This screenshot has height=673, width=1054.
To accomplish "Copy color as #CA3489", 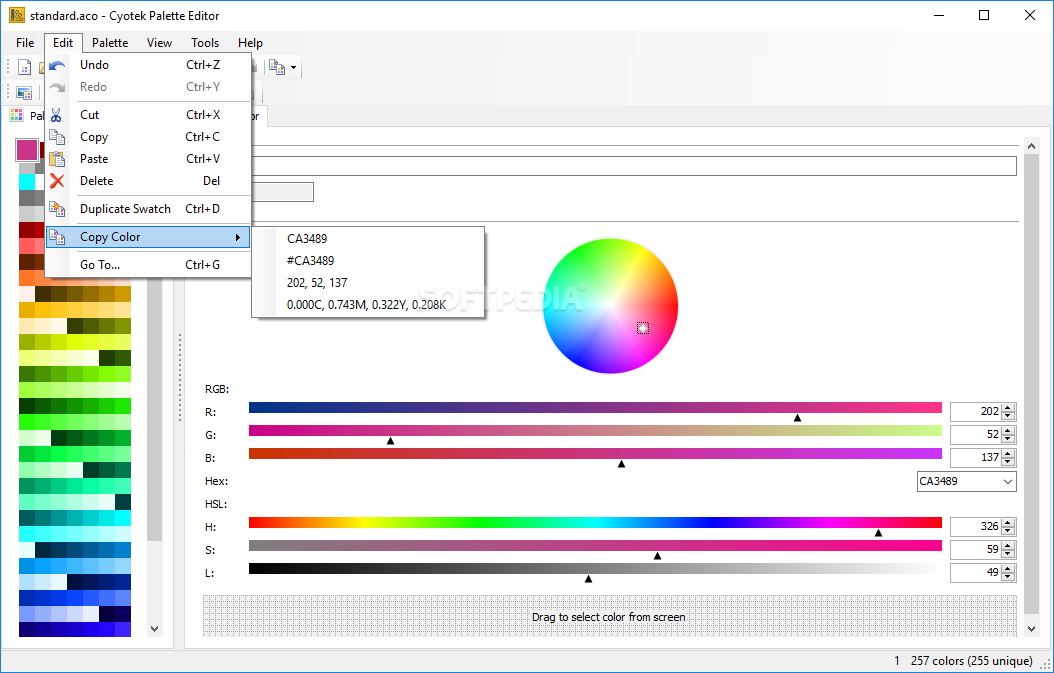I will pyautogui.click(x=368, y=261).
